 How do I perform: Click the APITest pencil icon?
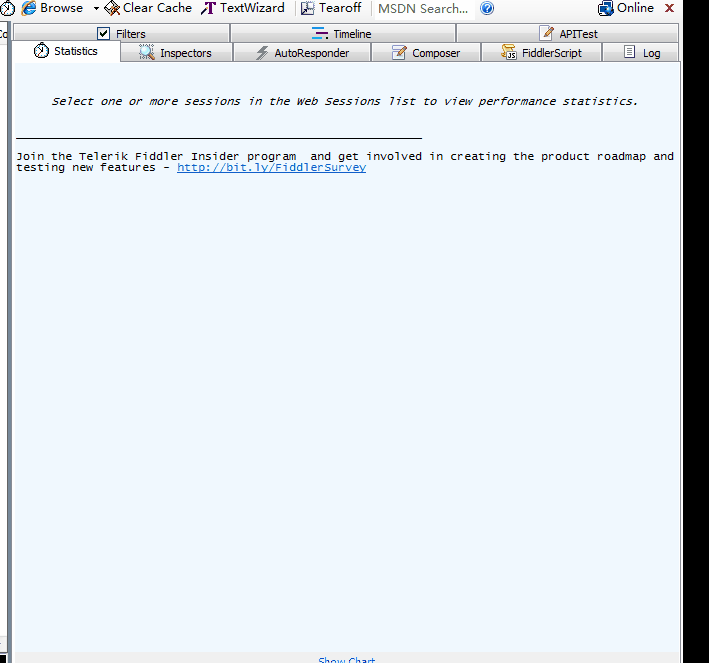pos(547,33)
